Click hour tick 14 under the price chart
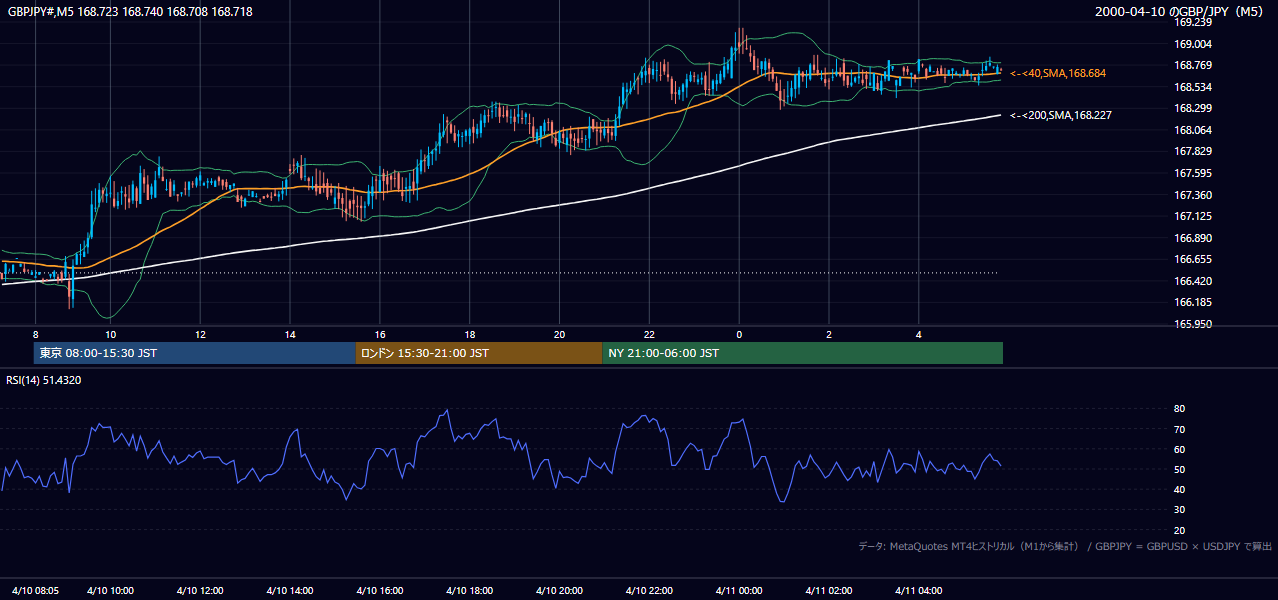Screen dimensions: 1278x600 (290, 334)
